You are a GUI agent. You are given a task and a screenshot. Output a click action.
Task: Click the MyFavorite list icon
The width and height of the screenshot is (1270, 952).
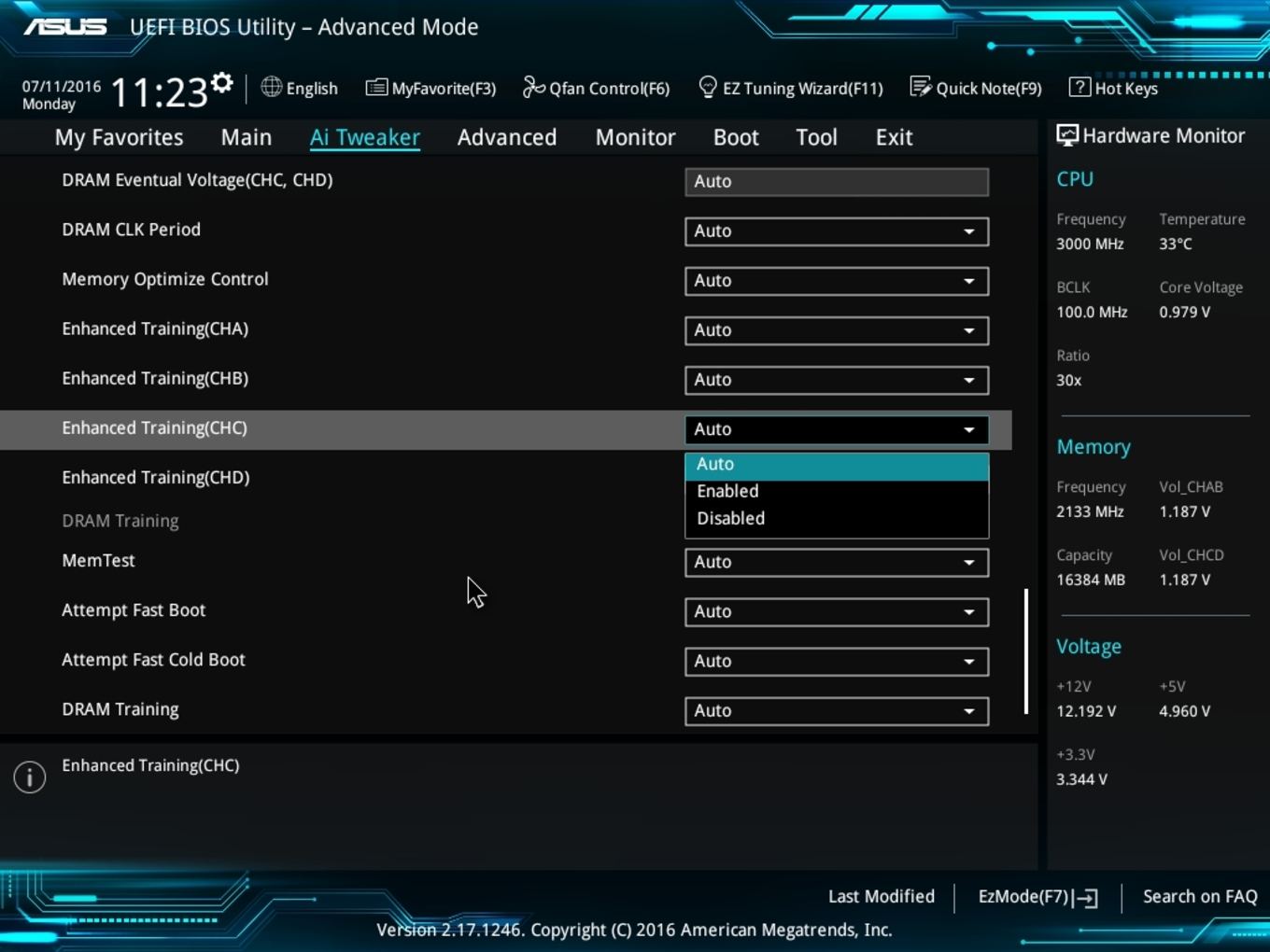(x=375, y=88)
